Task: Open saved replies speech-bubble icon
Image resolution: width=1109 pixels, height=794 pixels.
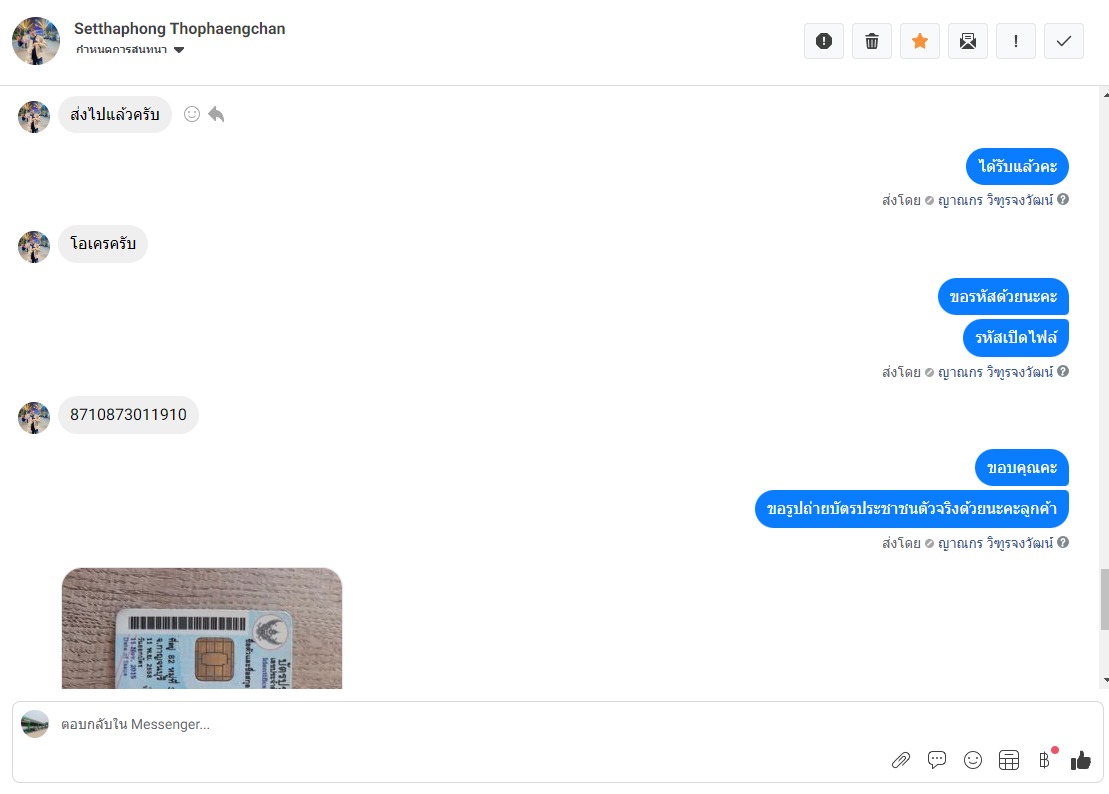Action: coord(936,760)
